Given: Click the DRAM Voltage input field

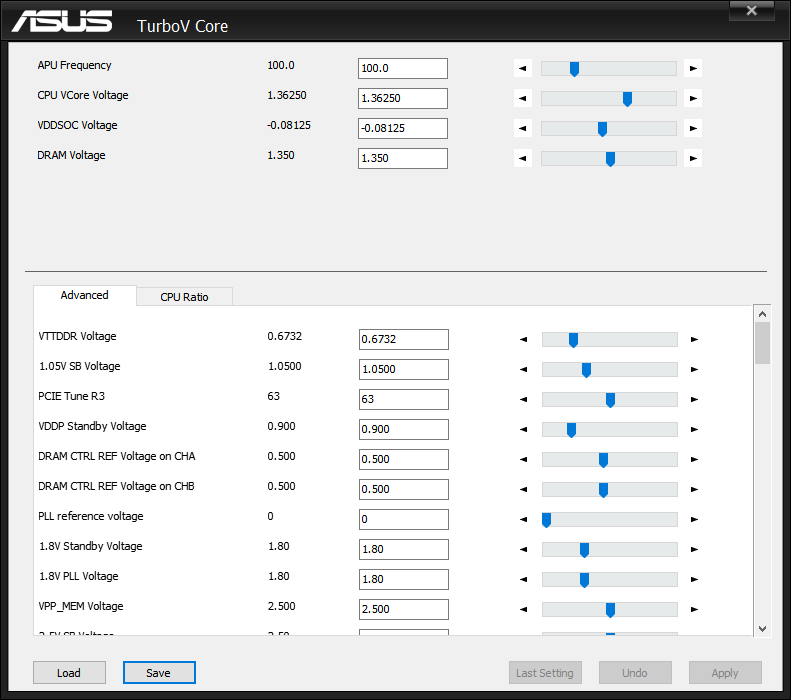Looking at the screenshot, I should point(403,158).
